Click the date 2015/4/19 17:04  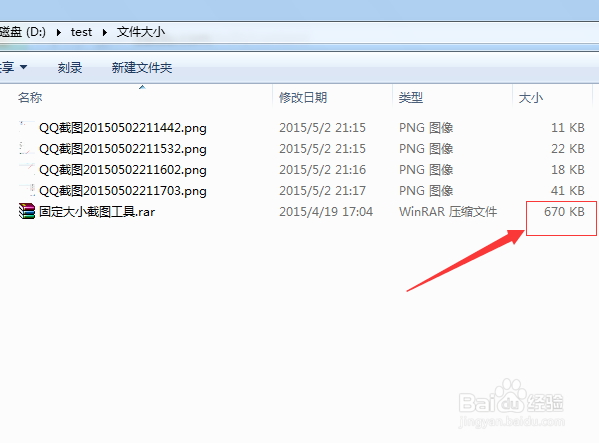(326, 211)
